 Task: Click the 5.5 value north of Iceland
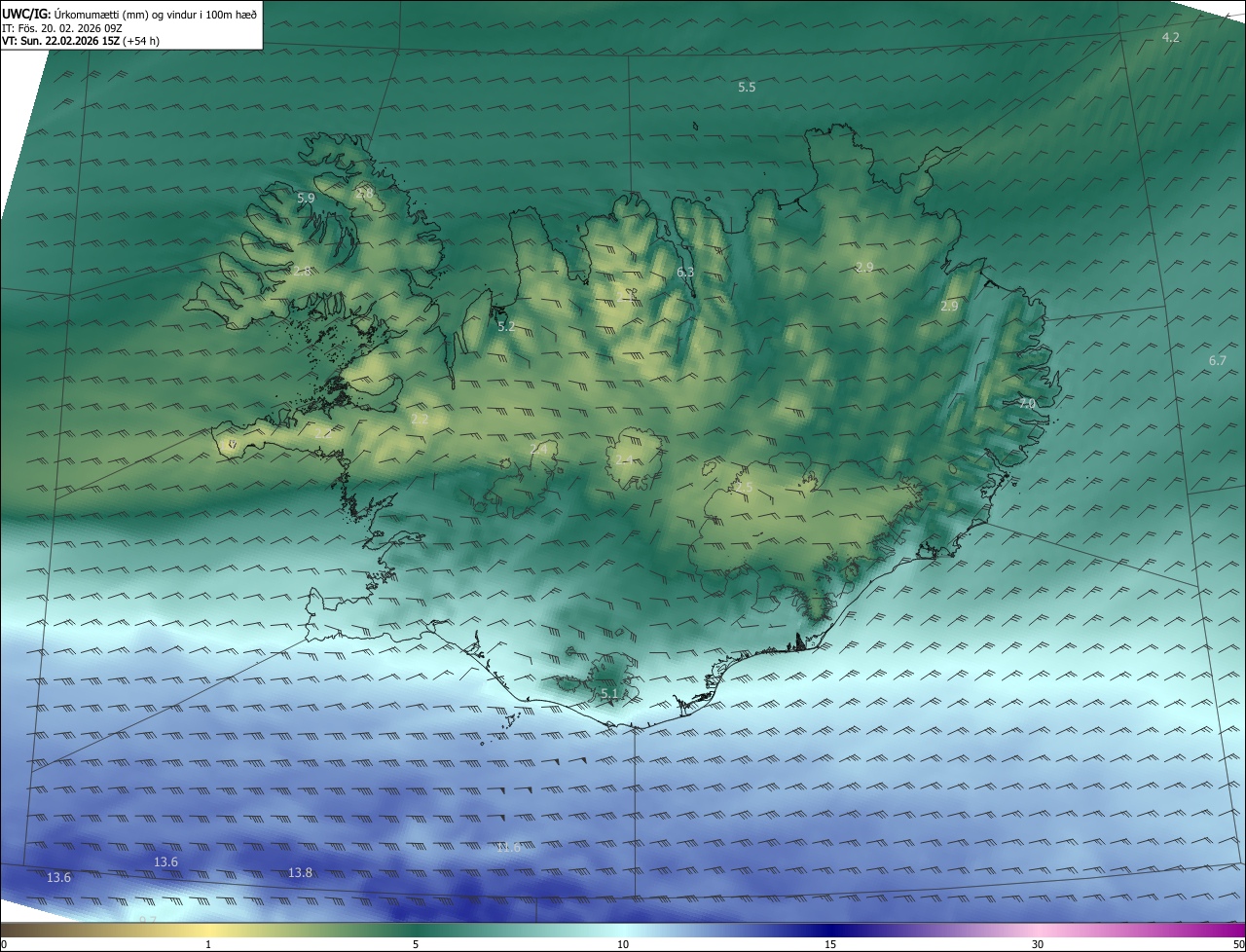click(747, 88)
